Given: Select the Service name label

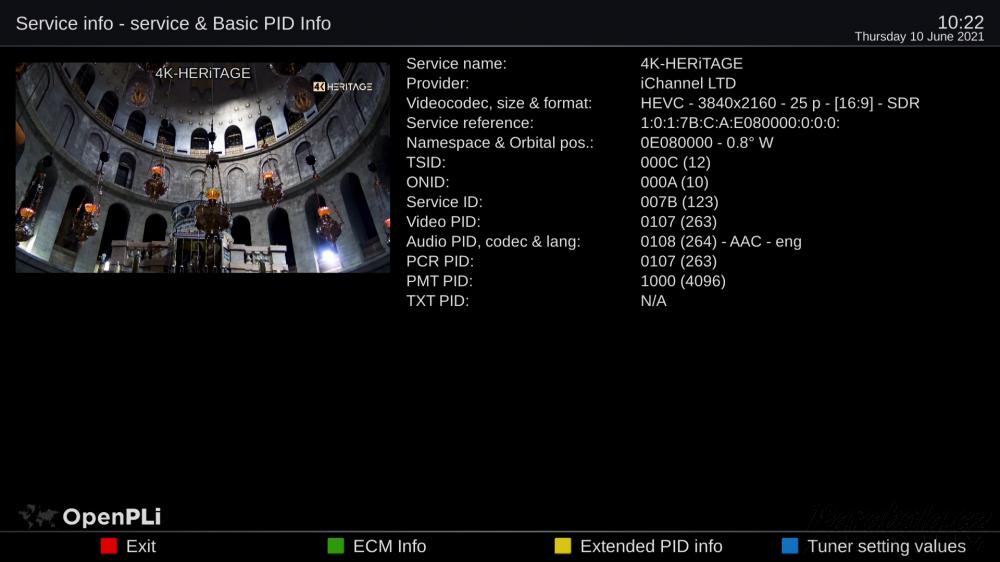Looking at the screenshot, I should 456,64.
